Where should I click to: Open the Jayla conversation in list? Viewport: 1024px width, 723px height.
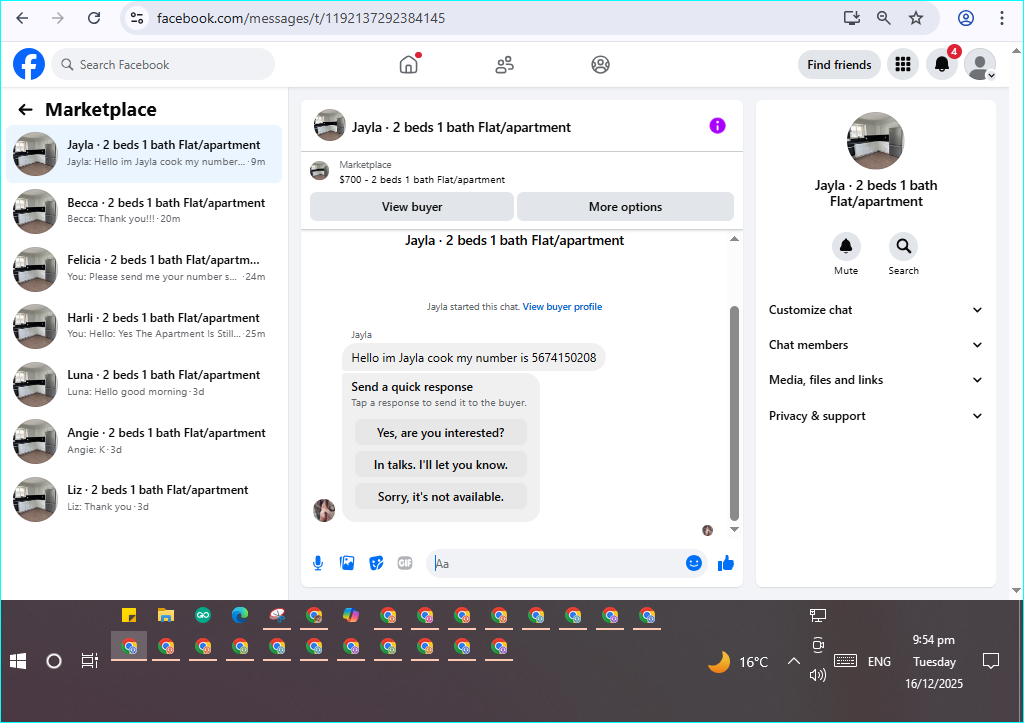[144, 154]
